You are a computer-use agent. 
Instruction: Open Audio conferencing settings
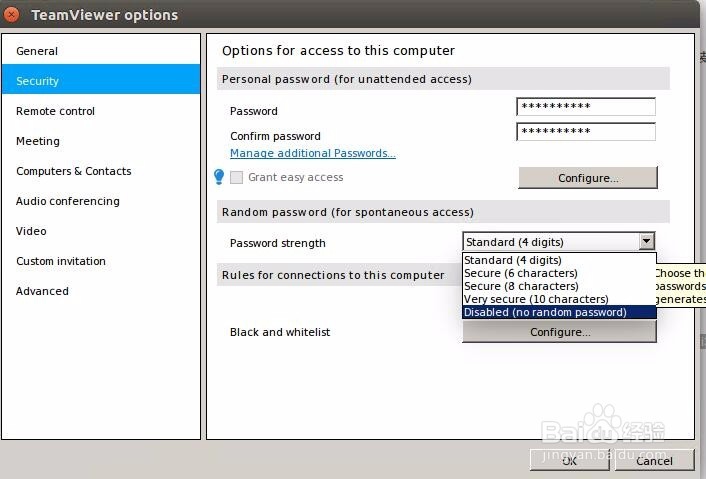[101, 201]
